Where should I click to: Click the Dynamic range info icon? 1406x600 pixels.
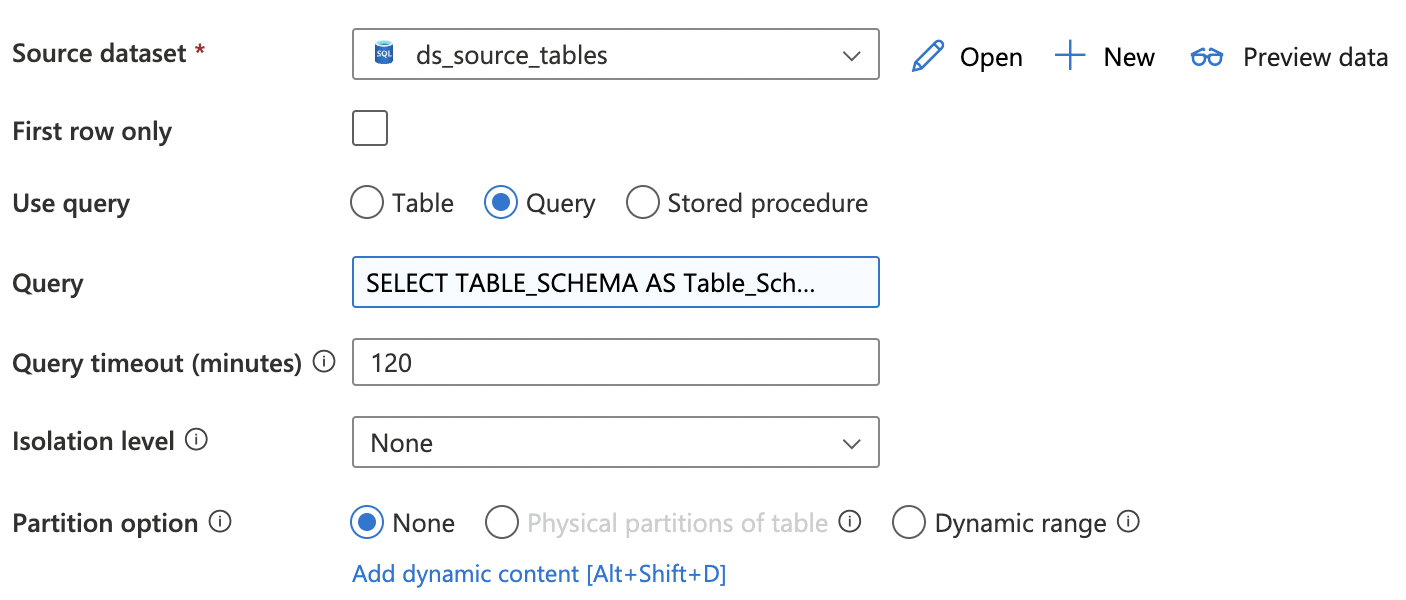point(1128,522)
